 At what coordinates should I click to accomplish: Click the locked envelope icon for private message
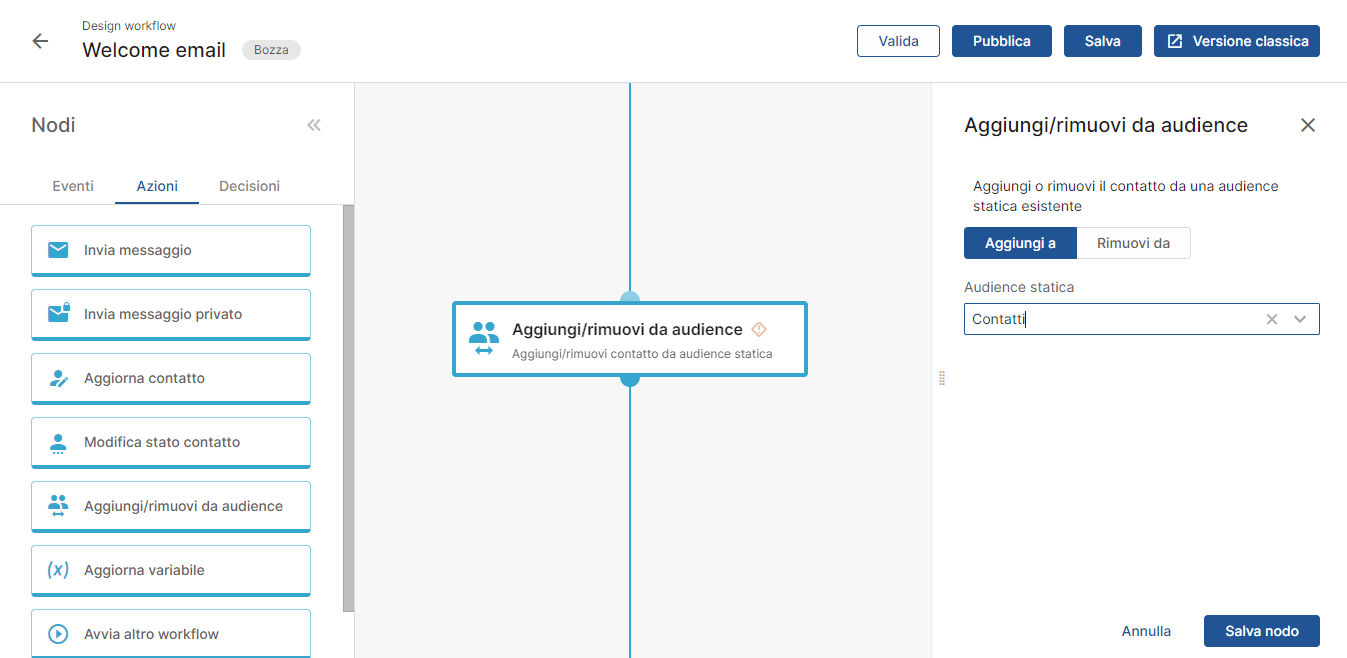click(x=58, y=314)
